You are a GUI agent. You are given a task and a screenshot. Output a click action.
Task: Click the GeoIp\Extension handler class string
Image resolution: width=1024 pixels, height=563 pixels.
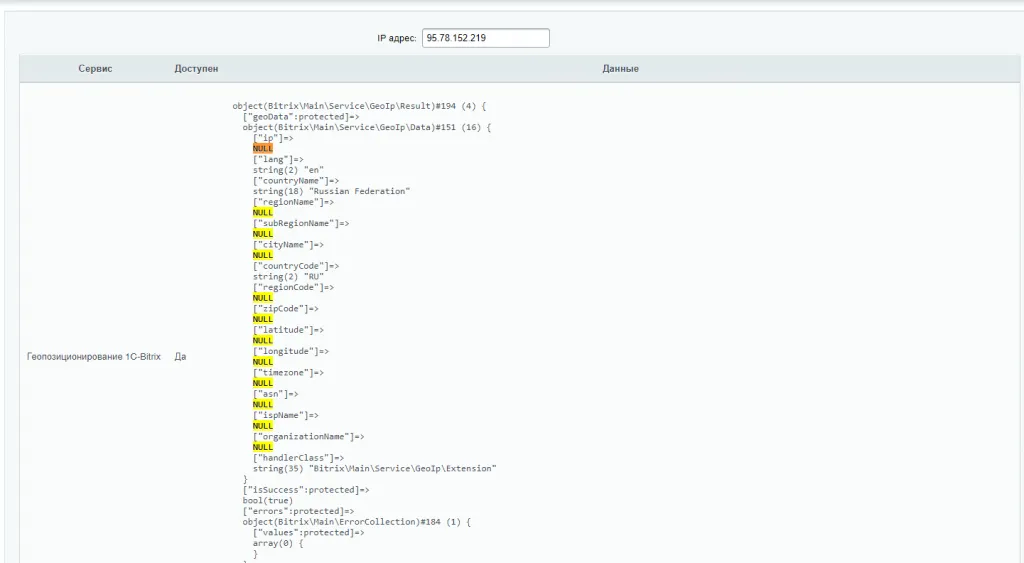click(374, 468)
